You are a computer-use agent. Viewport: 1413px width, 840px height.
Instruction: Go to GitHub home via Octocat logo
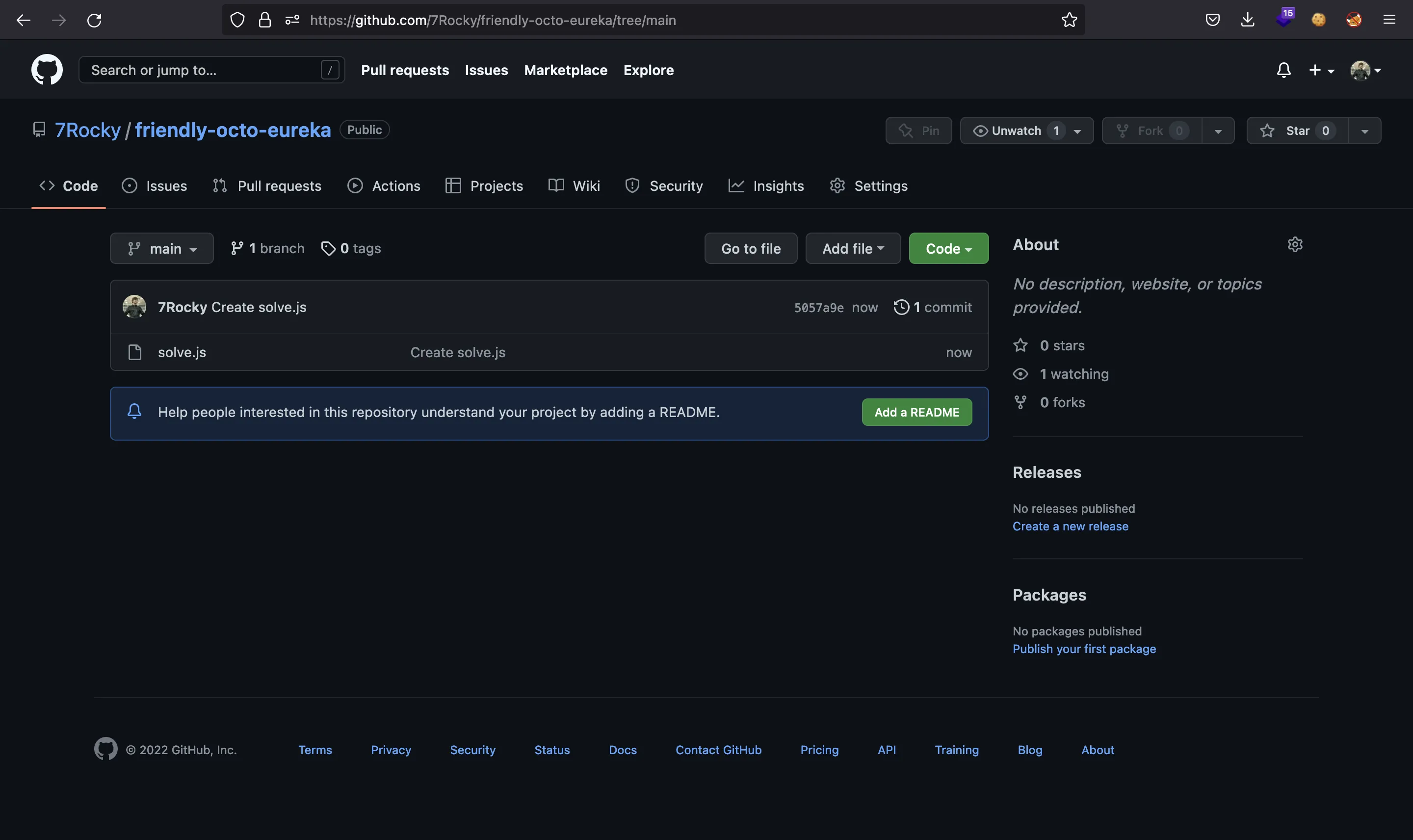click(x=47, y=70)
